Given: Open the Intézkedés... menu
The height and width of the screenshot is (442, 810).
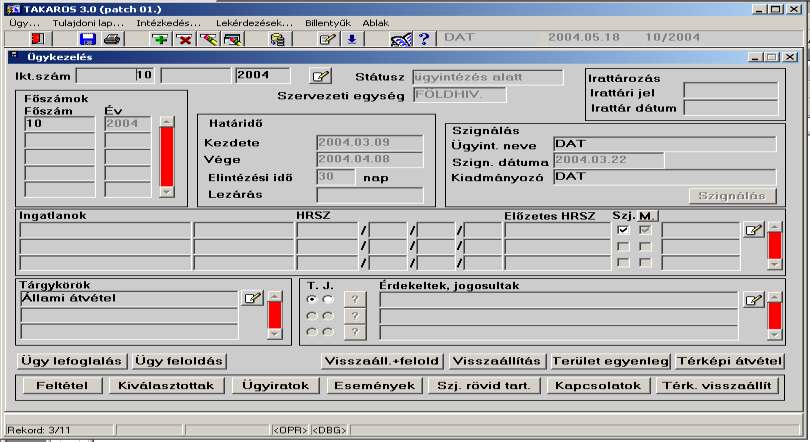Looking at the screenshot, I should tap(168, 23).
